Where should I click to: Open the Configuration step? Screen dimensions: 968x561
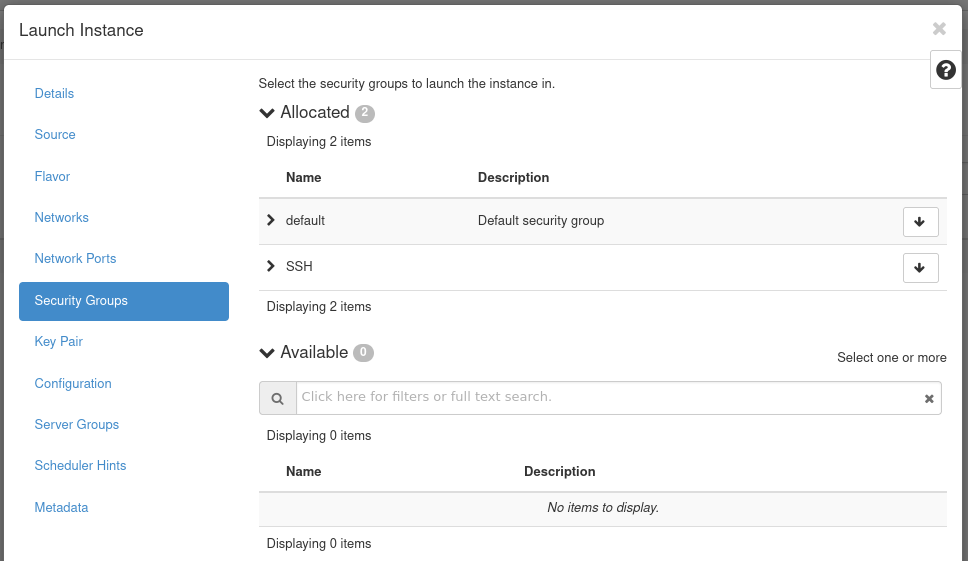coord(73,383)
